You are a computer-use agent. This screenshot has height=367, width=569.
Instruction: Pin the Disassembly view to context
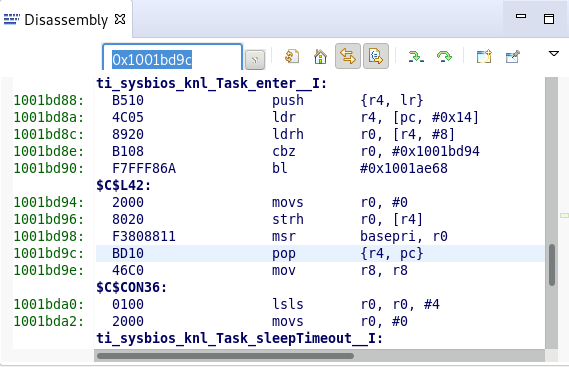click(x=512, y=56)
